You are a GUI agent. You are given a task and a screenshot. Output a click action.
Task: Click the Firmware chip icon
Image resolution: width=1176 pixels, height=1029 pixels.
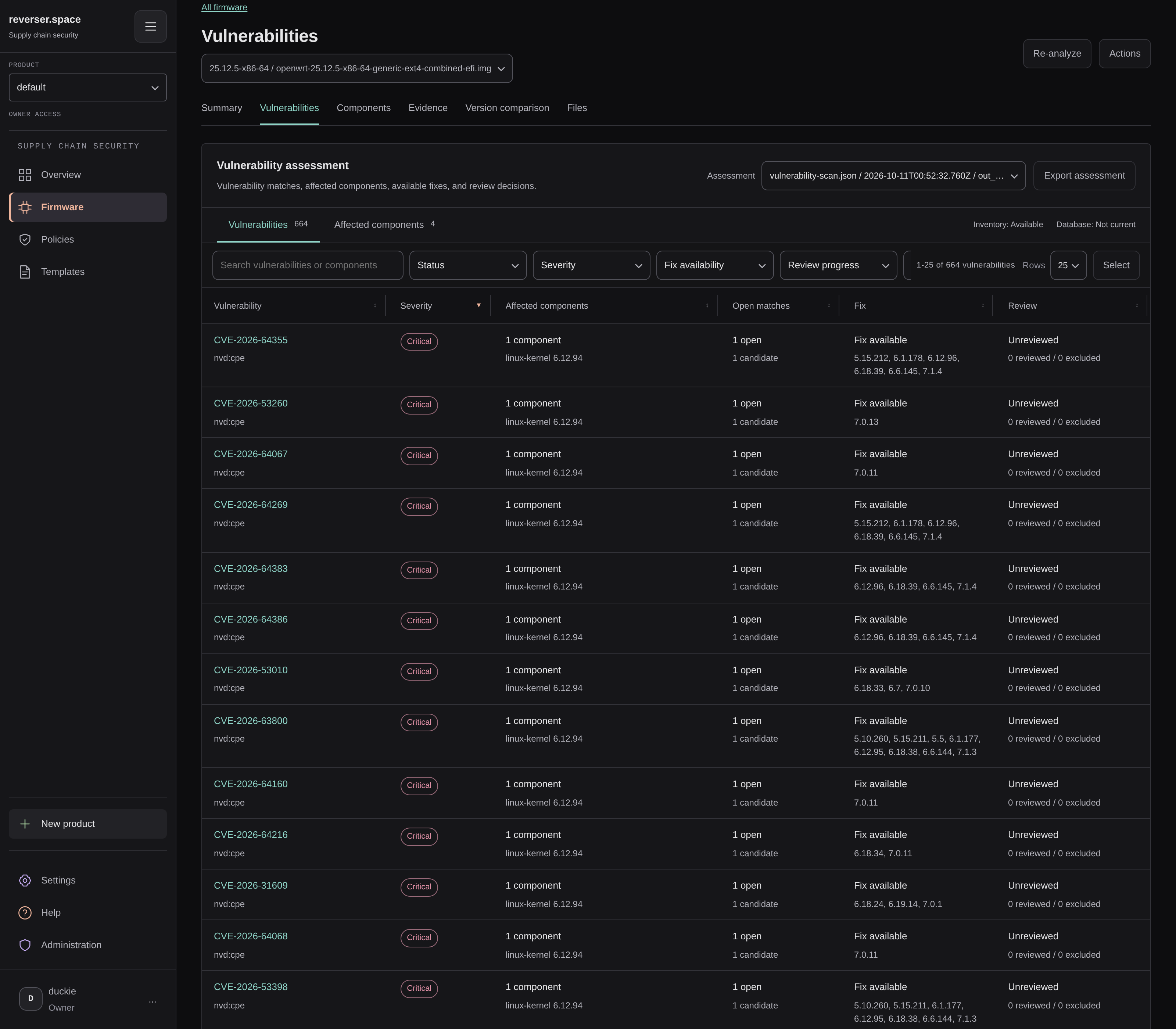[25, 207]
